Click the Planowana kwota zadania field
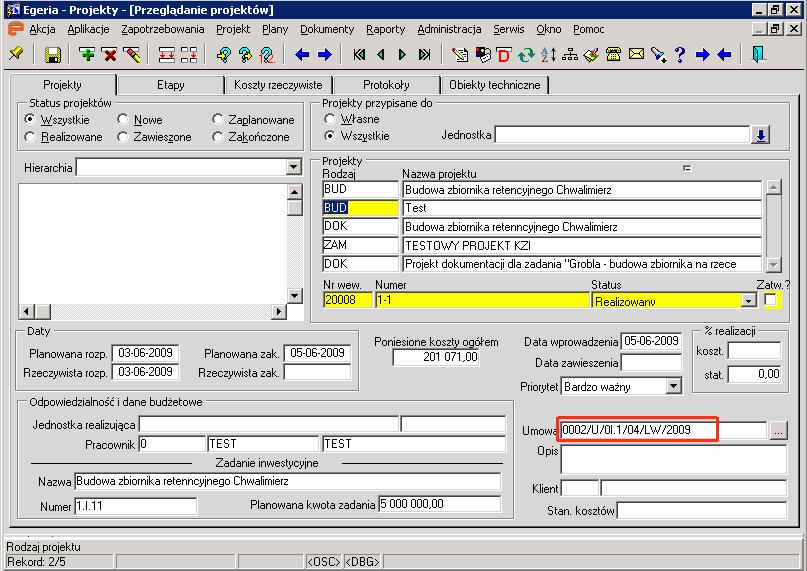The image size is (807, 571). [x=440, y=504]
